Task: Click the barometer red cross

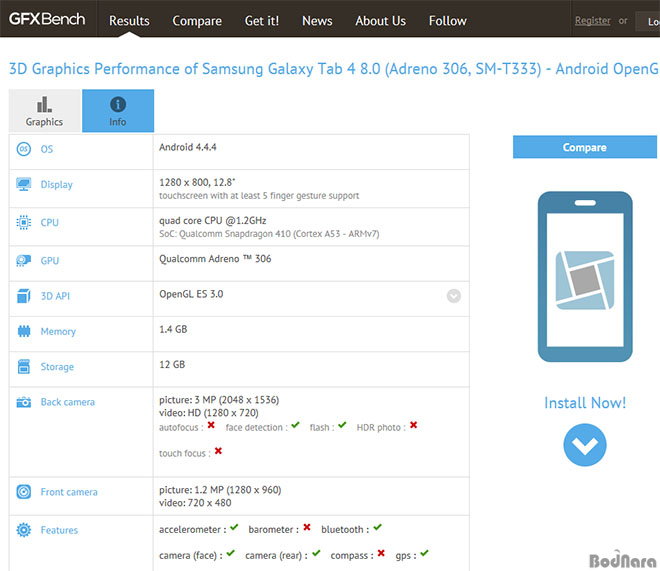Action: [307, 527]
